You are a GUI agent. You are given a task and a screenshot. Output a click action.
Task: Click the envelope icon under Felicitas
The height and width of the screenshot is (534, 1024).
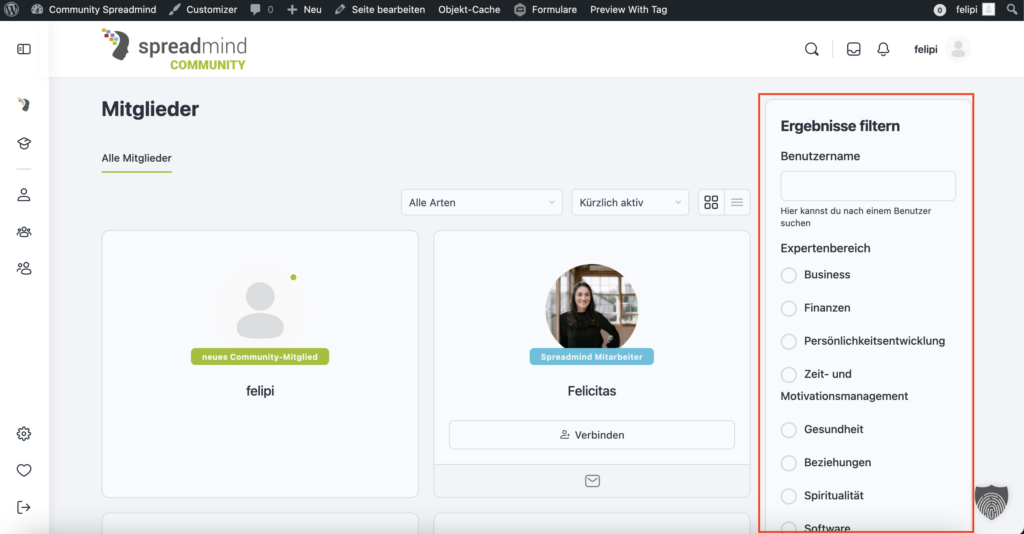[592, 481]
